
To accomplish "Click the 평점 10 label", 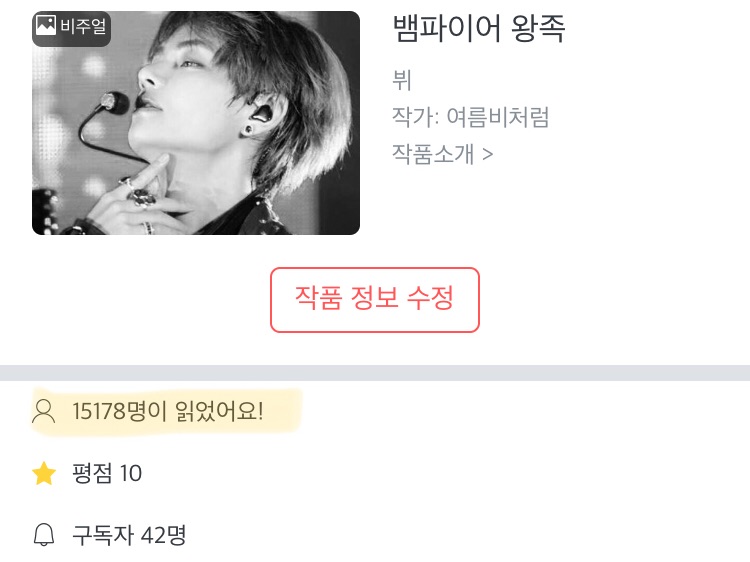I will 107,474.
